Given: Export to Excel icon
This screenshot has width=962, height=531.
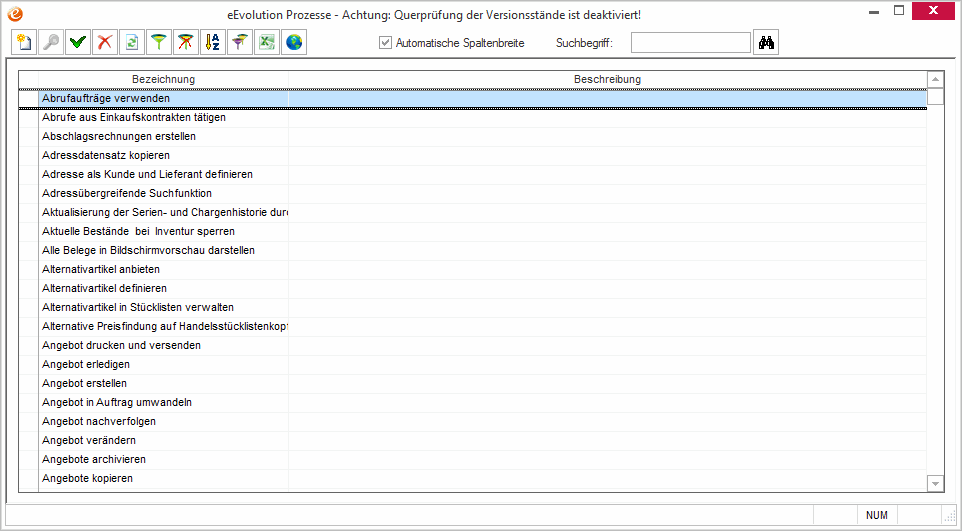Looking at the screenshot, I should tap(267, 42).
